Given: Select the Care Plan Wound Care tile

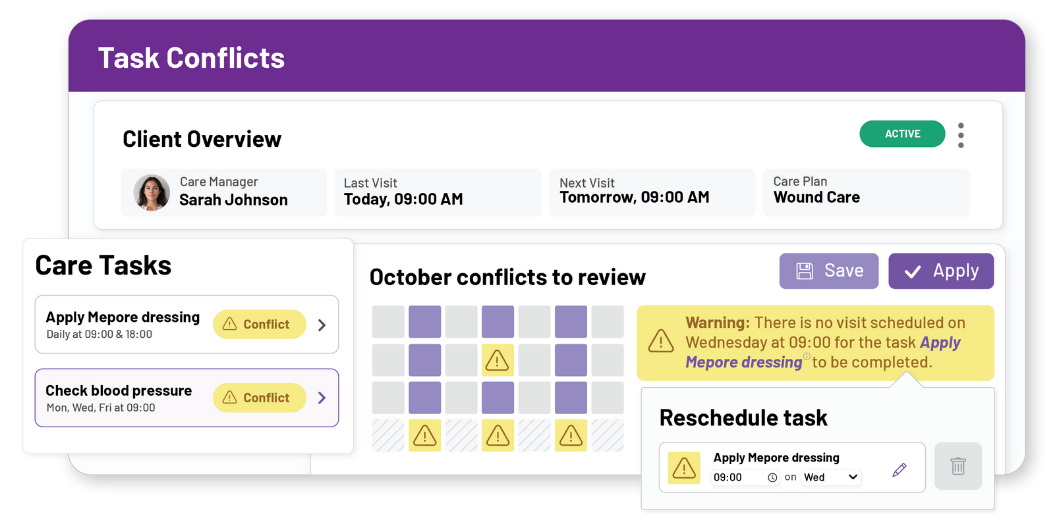Looking at the screenshot, I should (865, 192).
